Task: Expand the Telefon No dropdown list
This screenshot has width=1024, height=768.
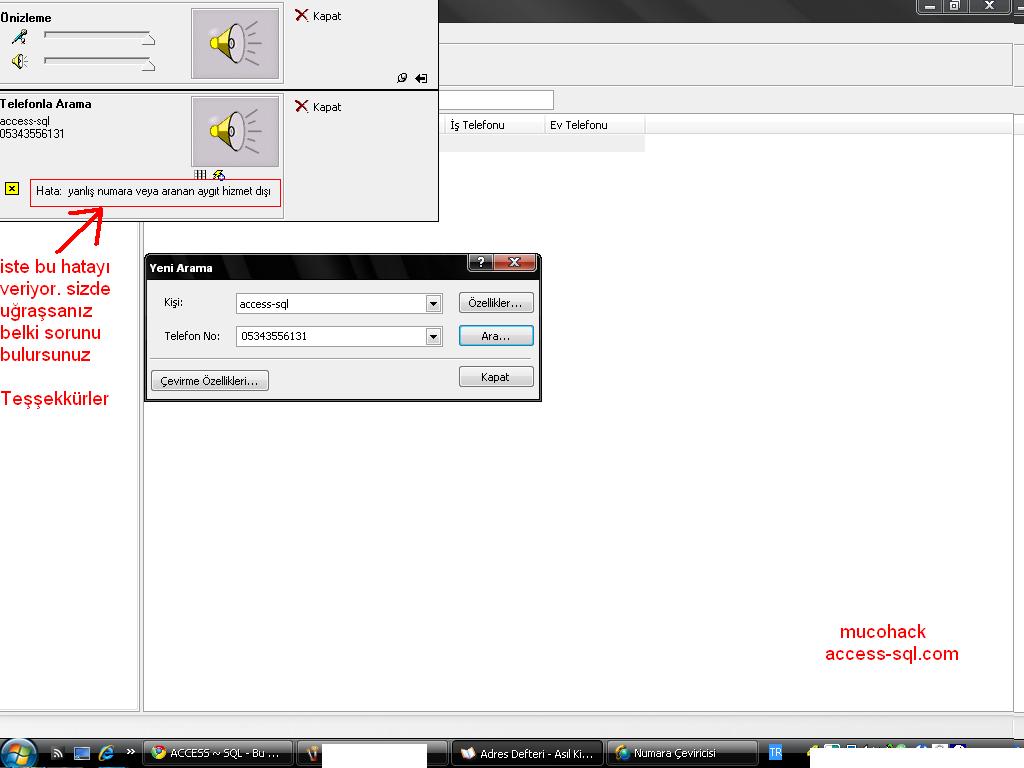Action: pyautogui.click(x=433, y=337)
